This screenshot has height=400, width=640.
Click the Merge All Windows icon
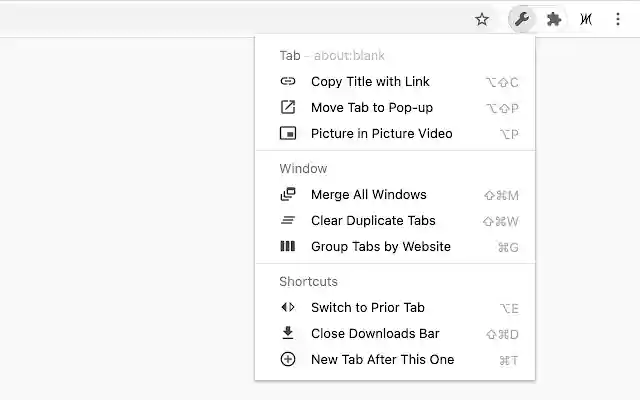coord(288,195)
